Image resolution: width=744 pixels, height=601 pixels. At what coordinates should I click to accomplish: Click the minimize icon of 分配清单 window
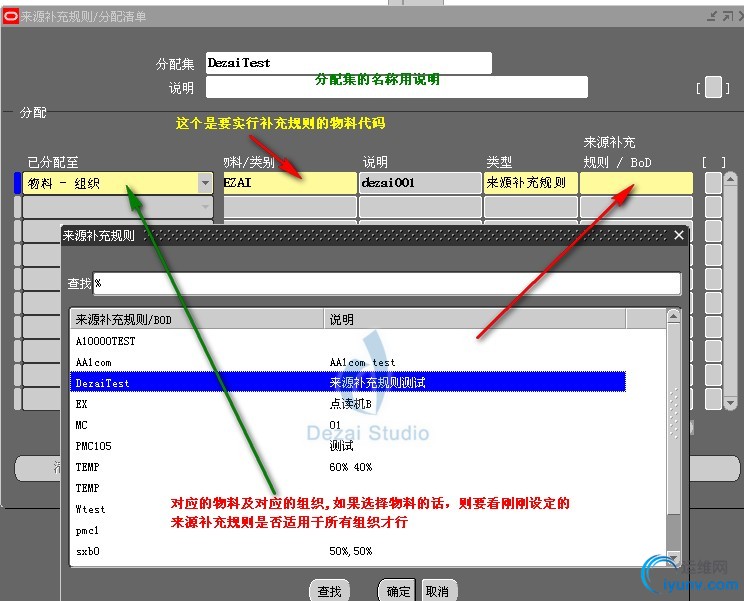click(x=712, y=17)
